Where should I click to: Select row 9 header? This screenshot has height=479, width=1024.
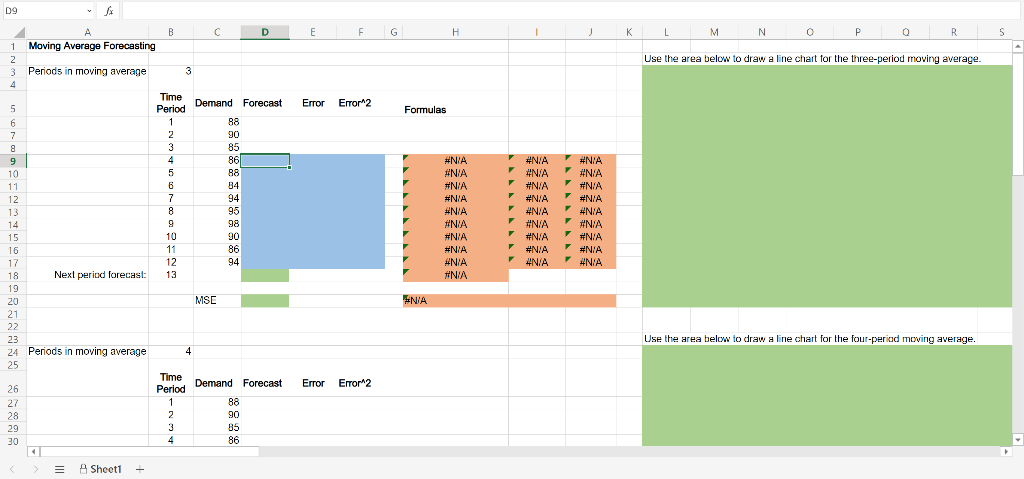pyautogui.click(x=13, y=161)
